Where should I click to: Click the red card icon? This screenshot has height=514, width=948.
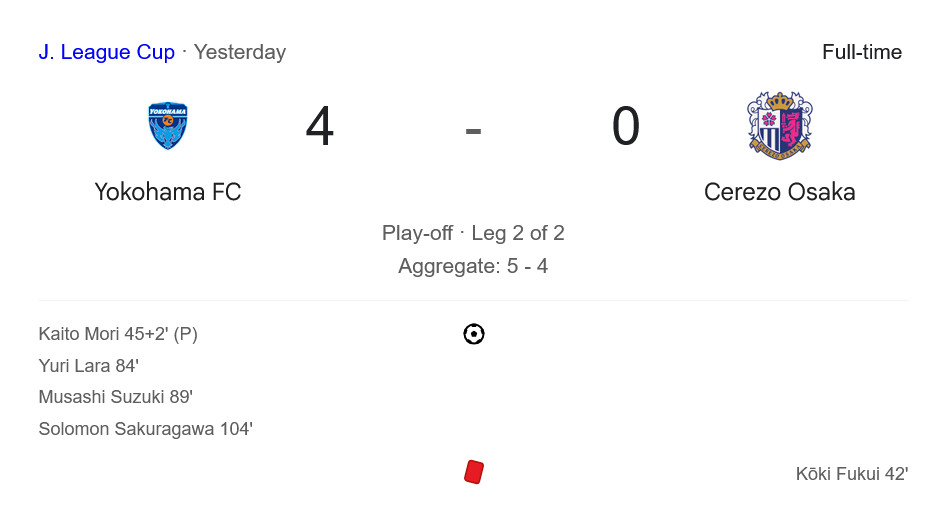474,472
